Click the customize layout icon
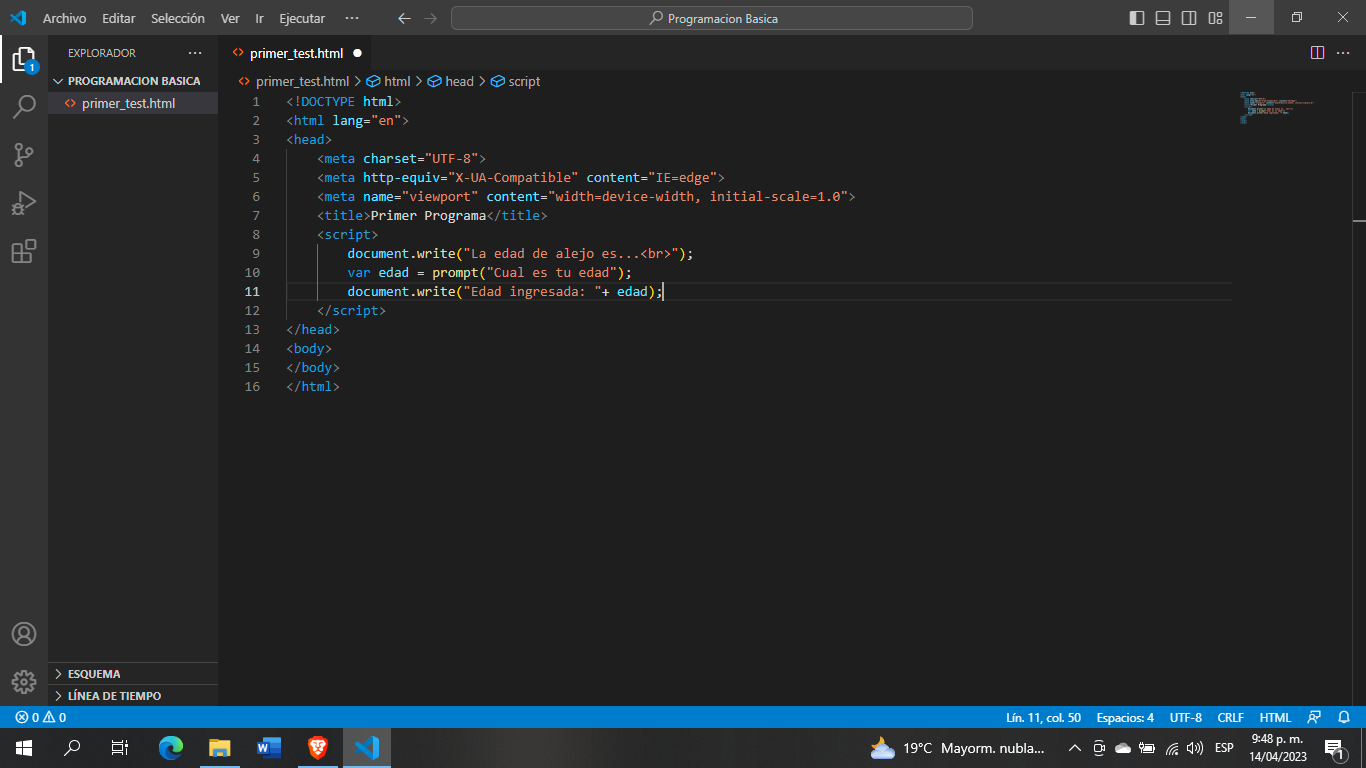The image size is (1366, 768). tap(1216, 18)
